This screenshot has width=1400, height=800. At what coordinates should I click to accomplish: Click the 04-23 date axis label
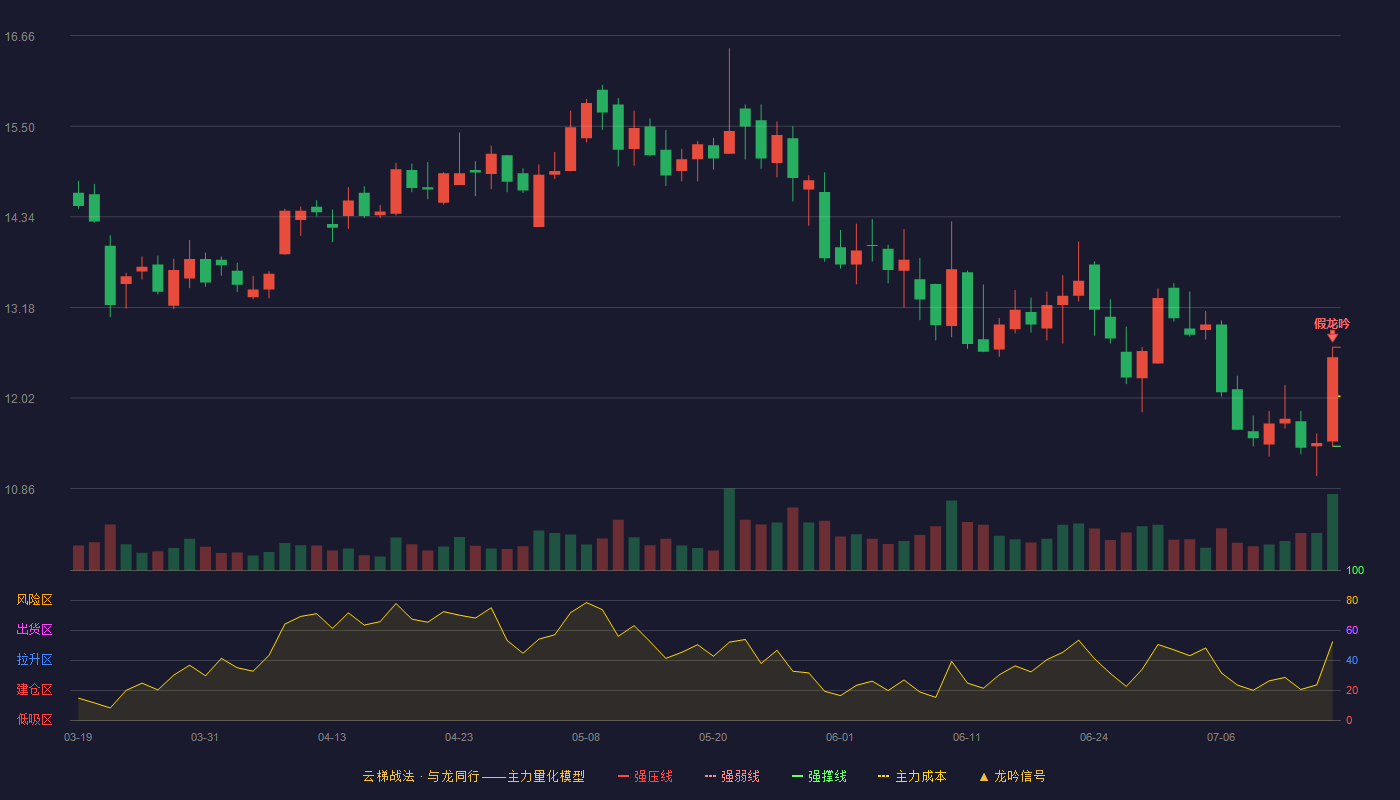(459, 737)
